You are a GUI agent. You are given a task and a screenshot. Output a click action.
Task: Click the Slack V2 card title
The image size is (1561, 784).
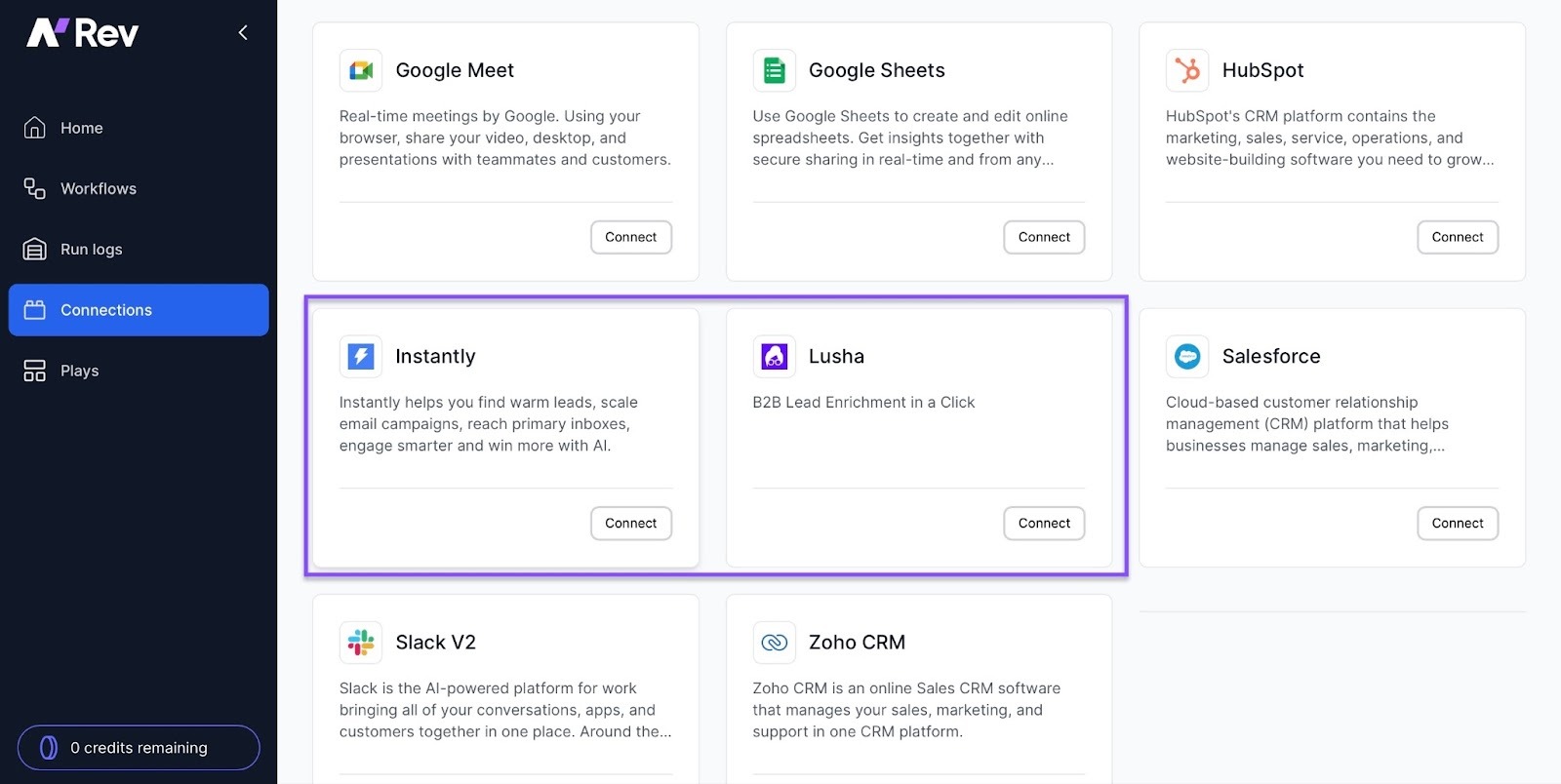[x=435, y=642]
